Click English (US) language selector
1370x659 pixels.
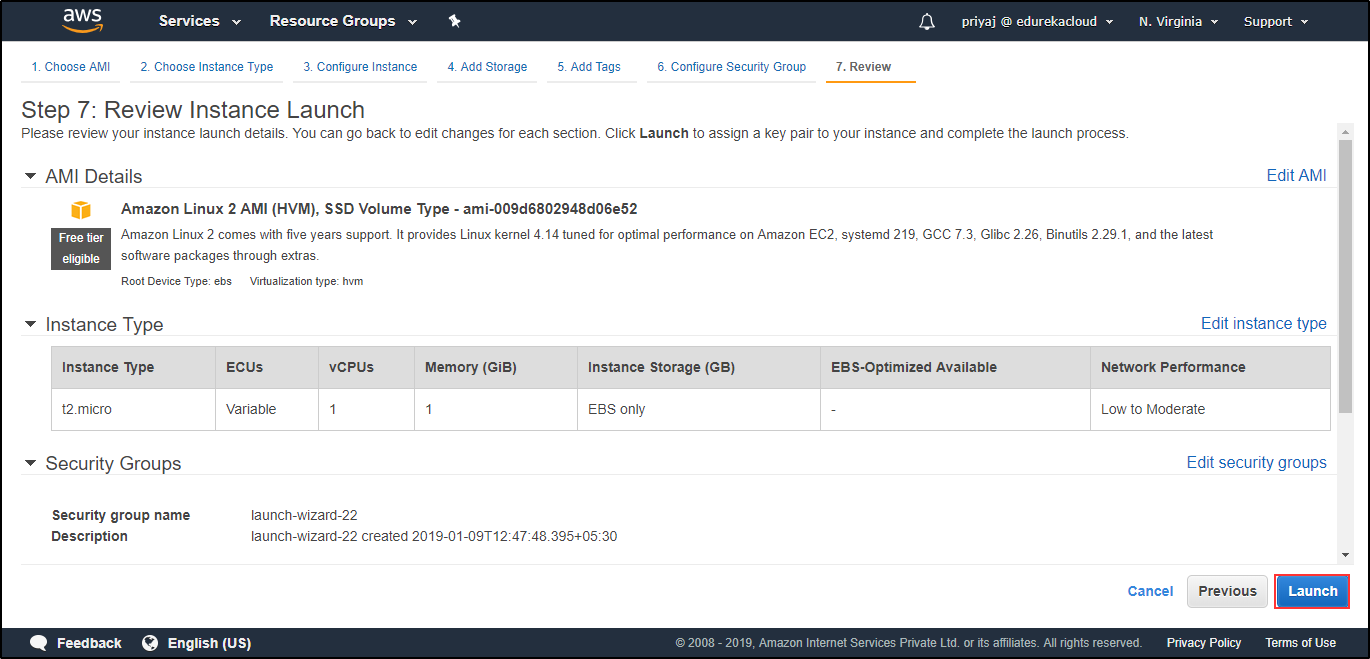click(209, 643)
